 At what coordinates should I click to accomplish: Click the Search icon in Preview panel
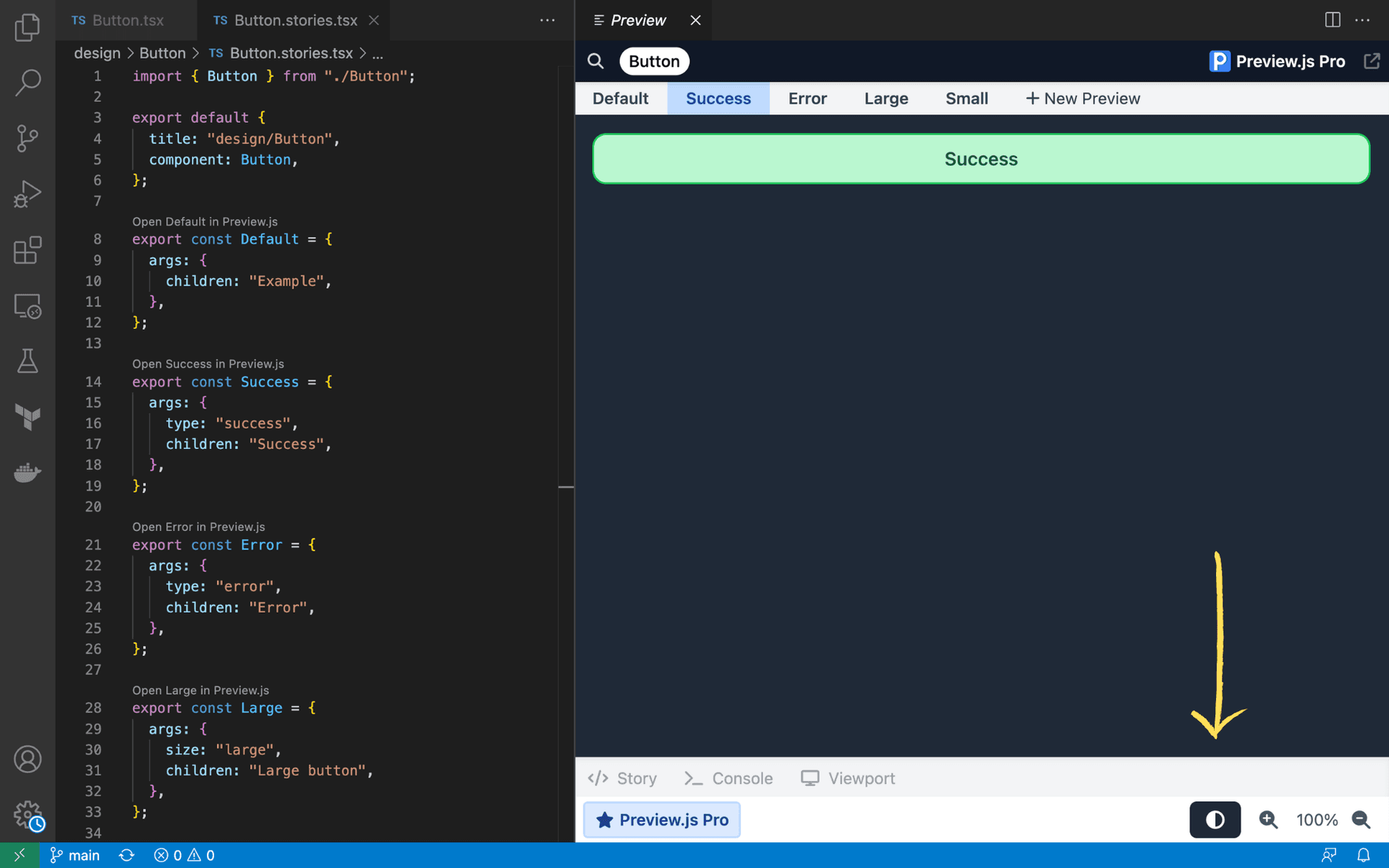tap(596, 61)
